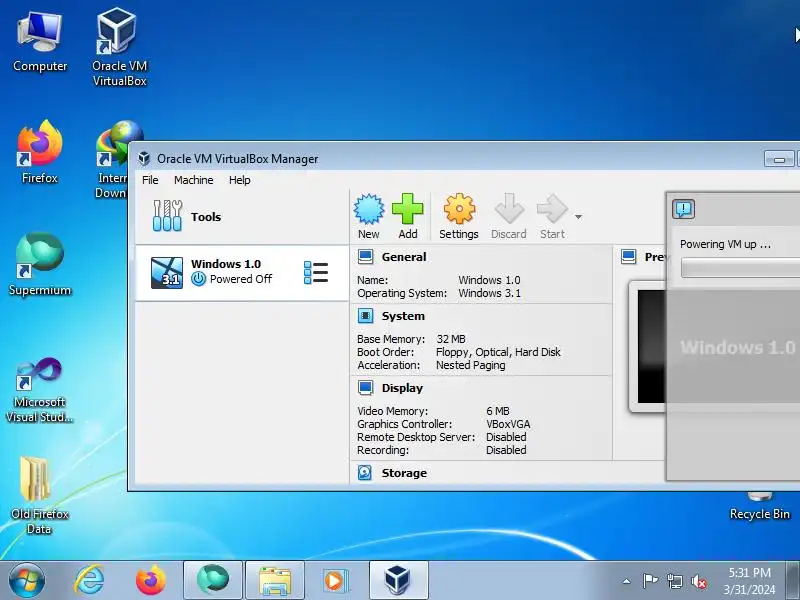800x600 pixels.
Task: Click the General section header
Action: tap(404, 257)
